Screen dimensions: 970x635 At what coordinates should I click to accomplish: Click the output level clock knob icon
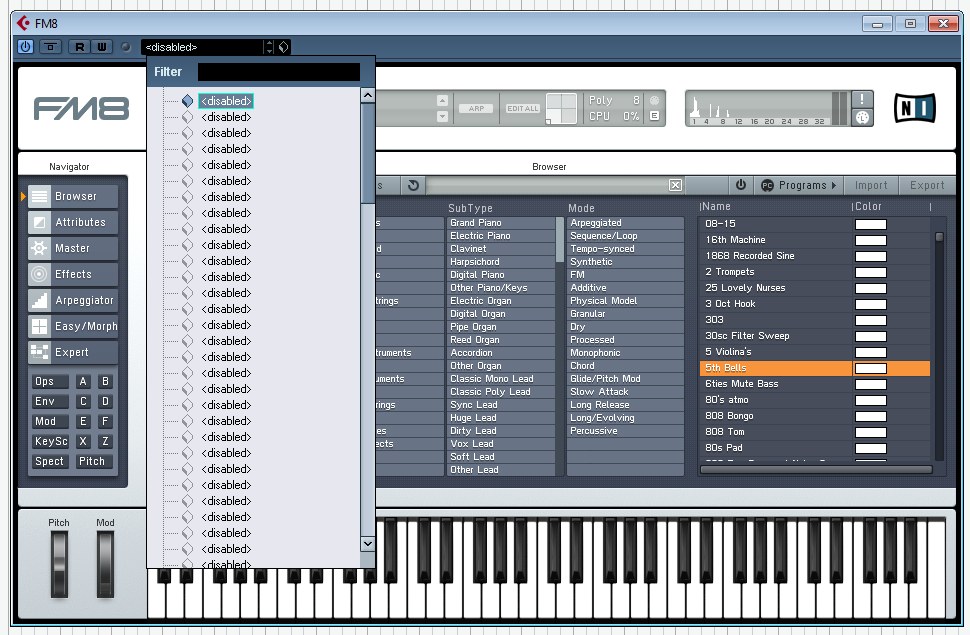coord(862,118)
